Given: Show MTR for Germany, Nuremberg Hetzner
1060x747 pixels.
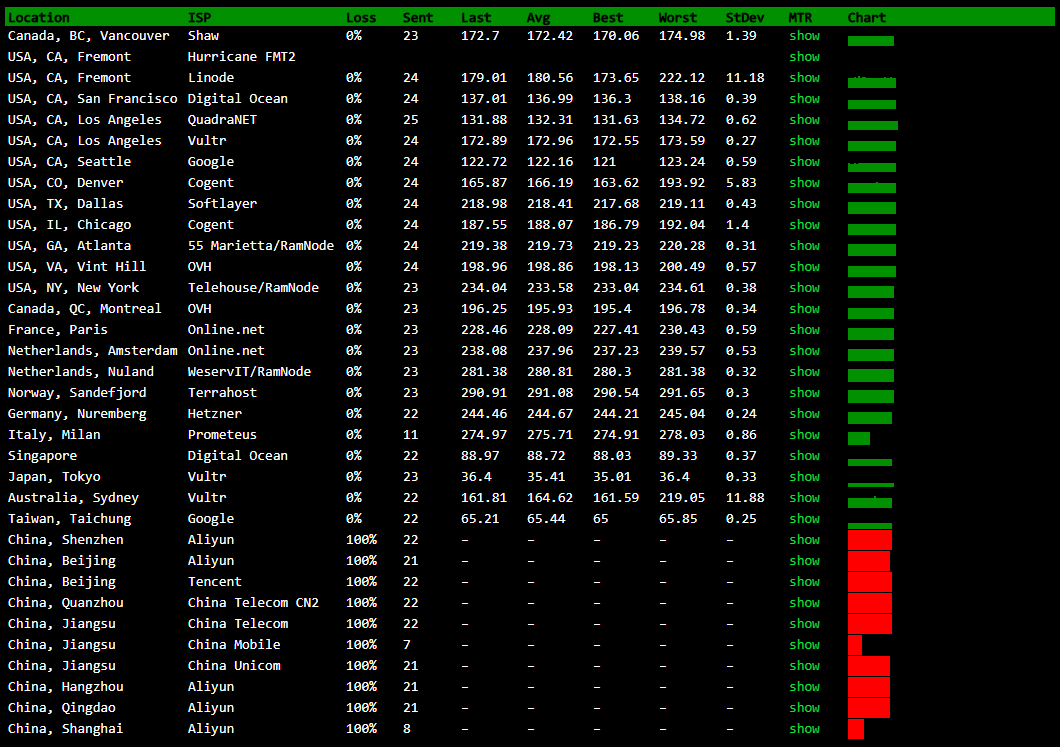Looking at the screenshot, I should point(804,414).
